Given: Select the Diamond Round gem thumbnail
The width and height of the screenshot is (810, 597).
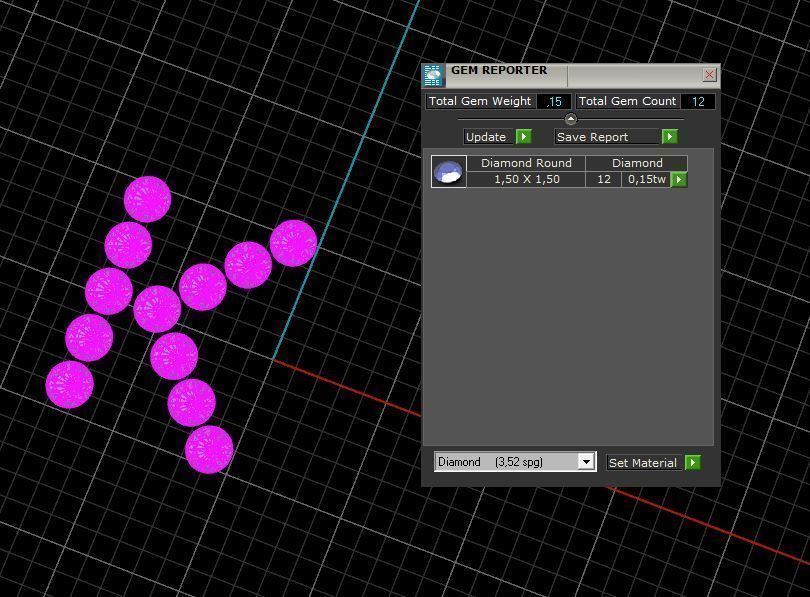Looking at the screenshot, I should [448, 171].
